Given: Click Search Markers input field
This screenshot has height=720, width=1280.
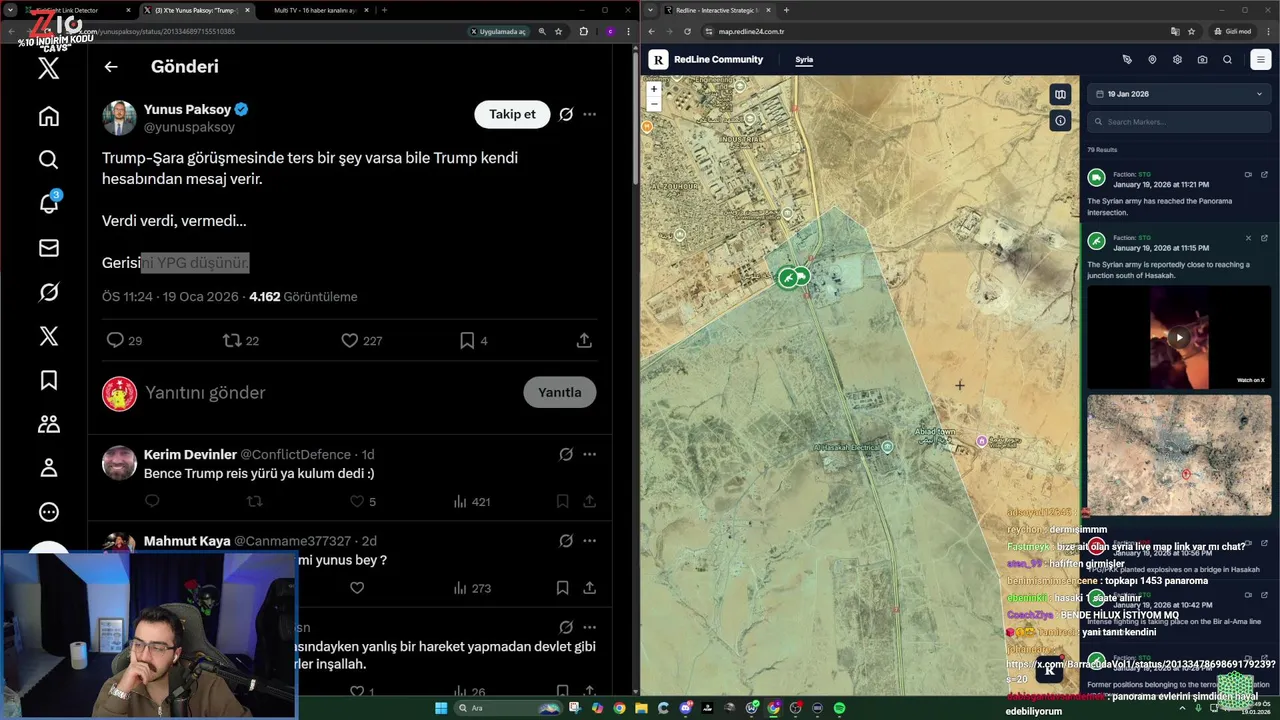Looking at the screenshot, I should pyautogui.click(x=1179, y=122).
